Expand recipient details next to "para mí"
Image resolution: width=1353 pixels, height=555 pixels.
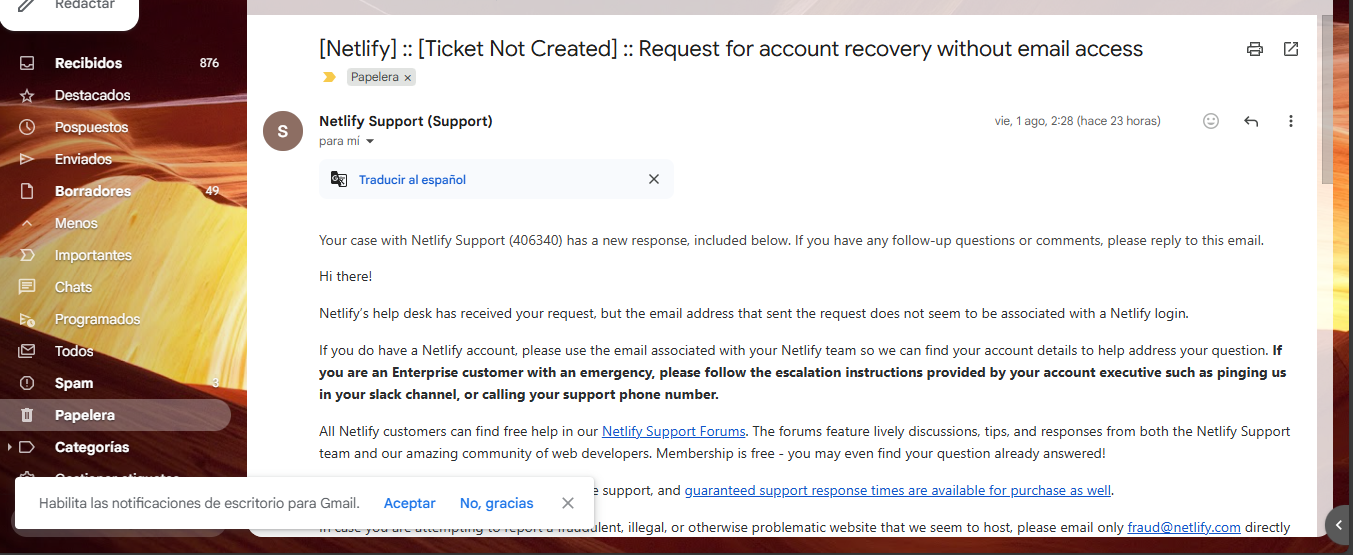pos(370,142)
